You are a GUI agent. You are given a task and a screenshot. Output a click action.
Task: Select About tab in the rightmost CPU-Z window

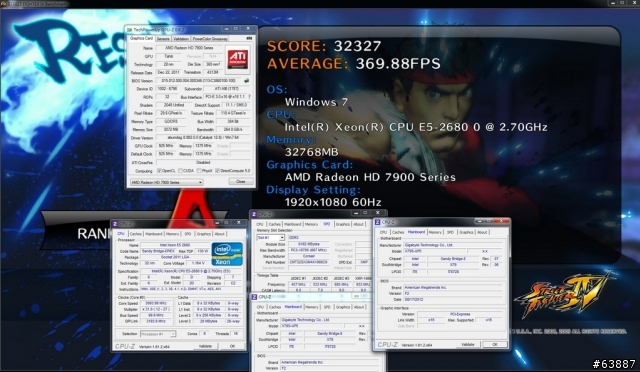coord(482,232)
